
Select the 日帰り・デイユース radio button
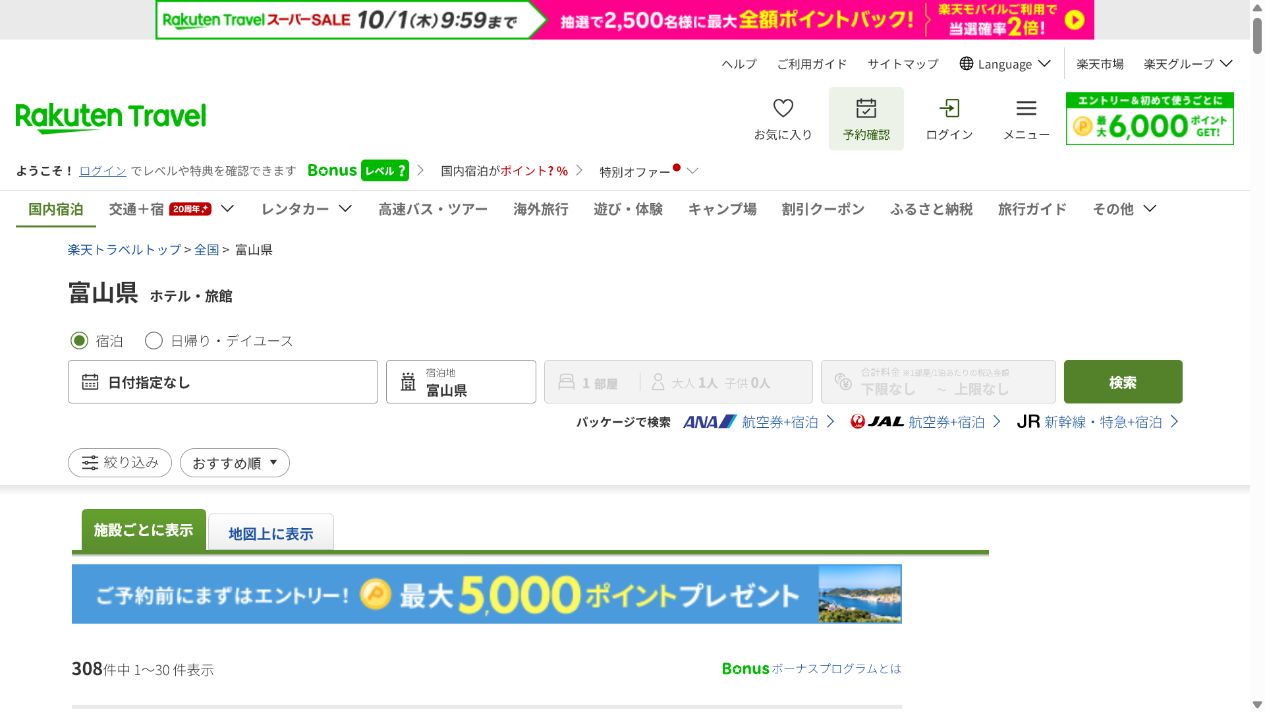[154, 341]
